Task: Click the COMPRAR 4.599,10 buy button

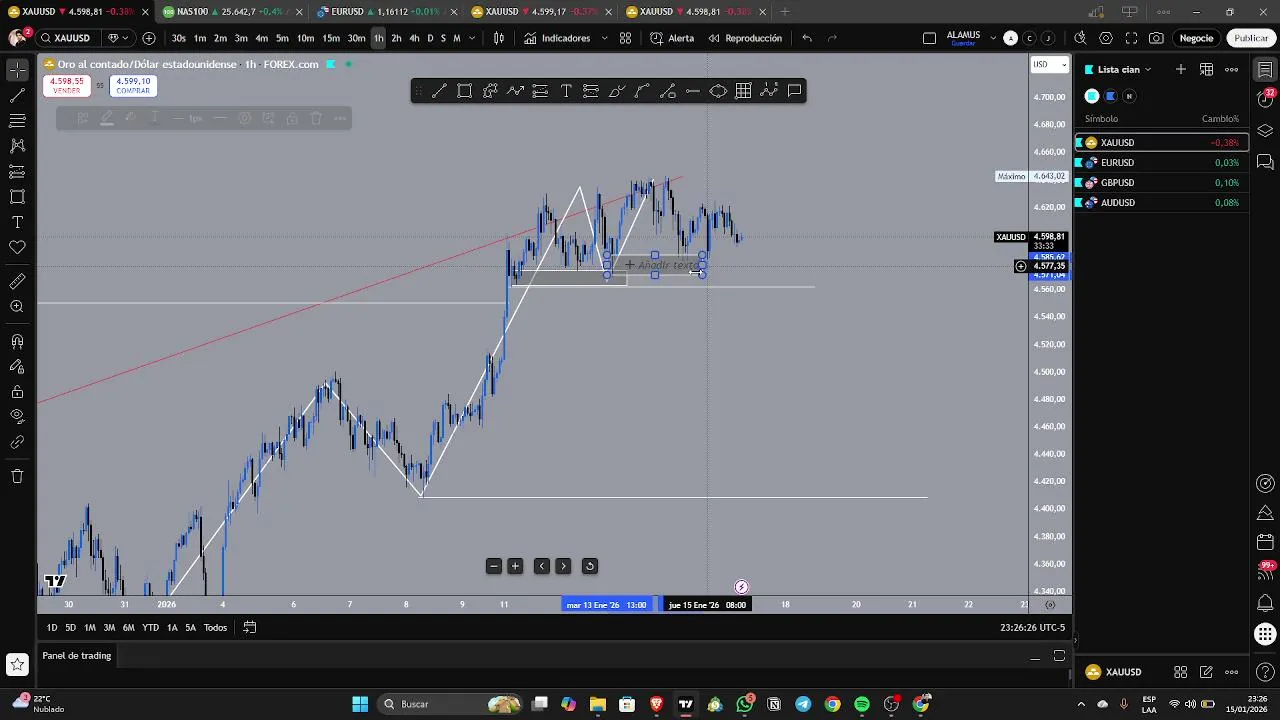Action: click(x=133, y=86)
